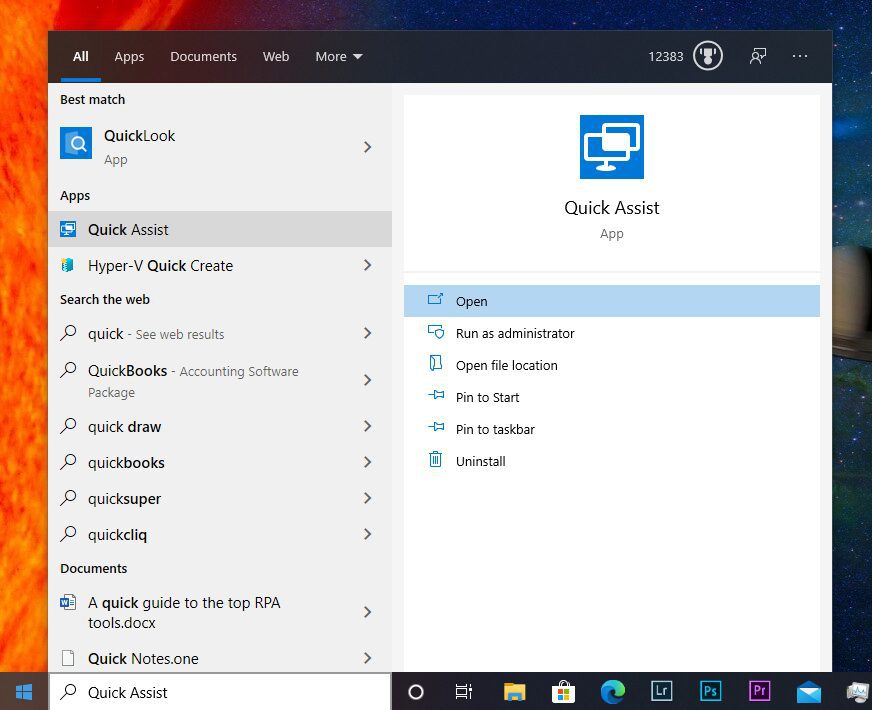
Task: Click the pin icon beside Pin to Start
Action: point(436,395)
